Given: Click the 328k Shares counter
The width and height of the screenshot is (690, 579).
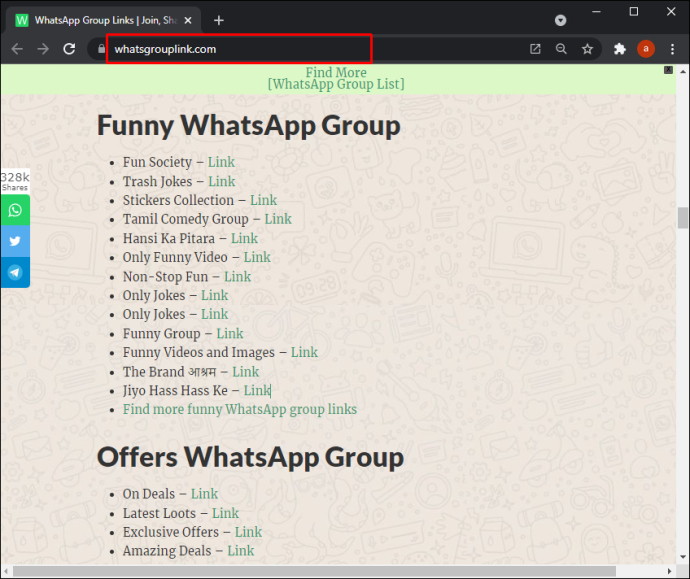Looking at the screenshot, I should [x=15, y=181].
